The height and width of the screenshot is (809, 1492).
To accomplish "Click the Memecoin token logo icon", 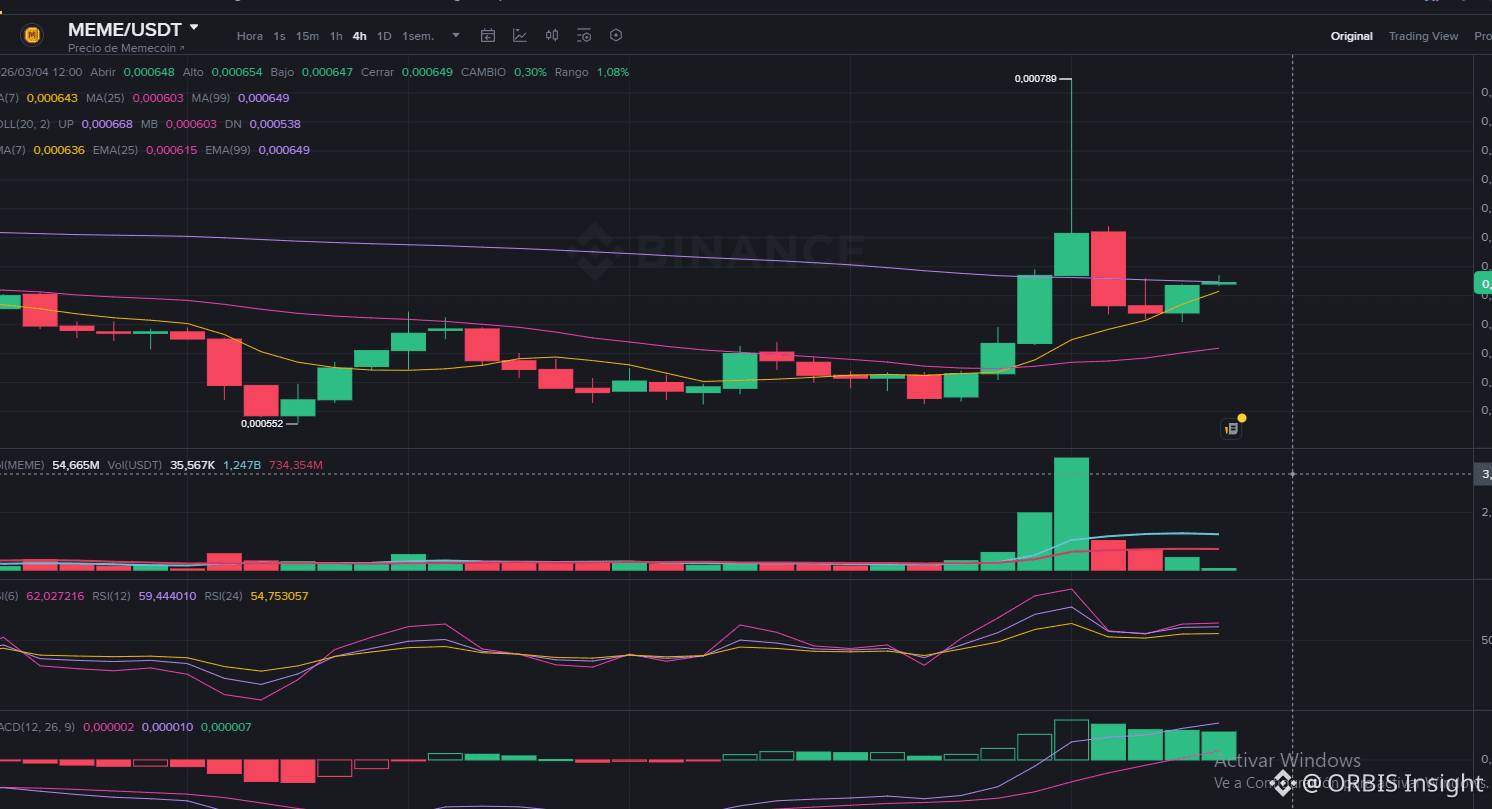I will [32, 36].
